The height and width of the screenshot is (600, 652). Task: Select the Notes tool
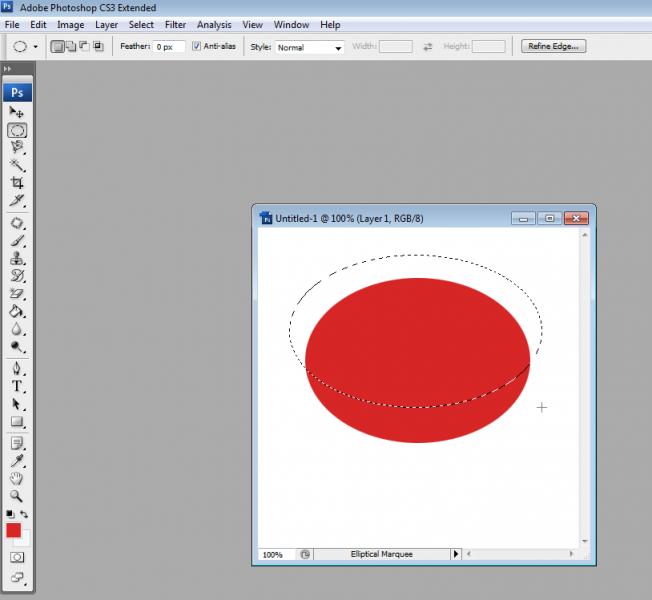click(17, 443)
